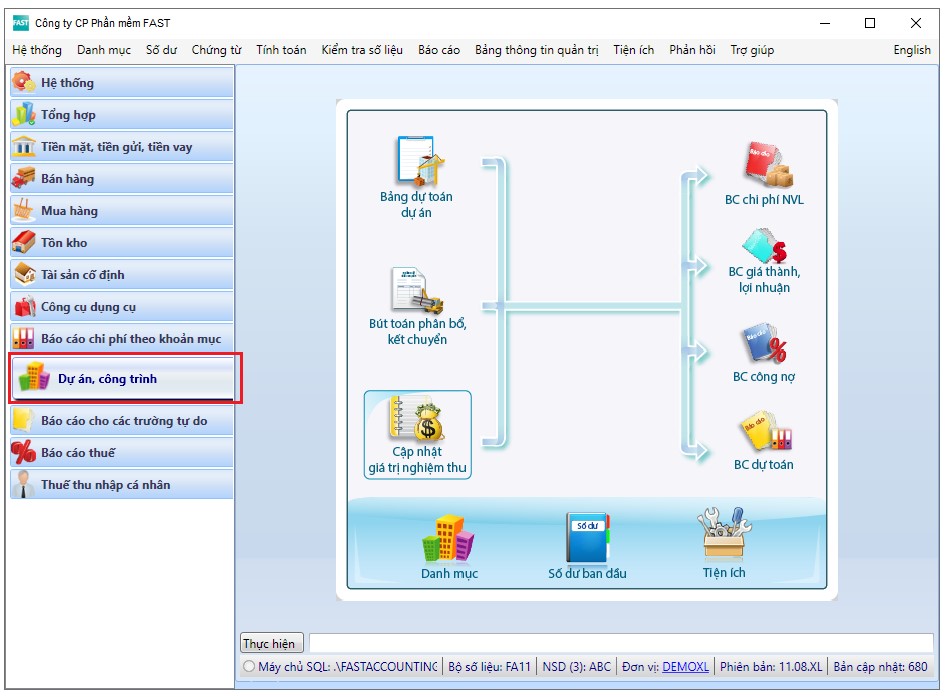This screenshot has height=697, width=948.
Task: Click the command input field beside Thực hiện
Action: 620,643
